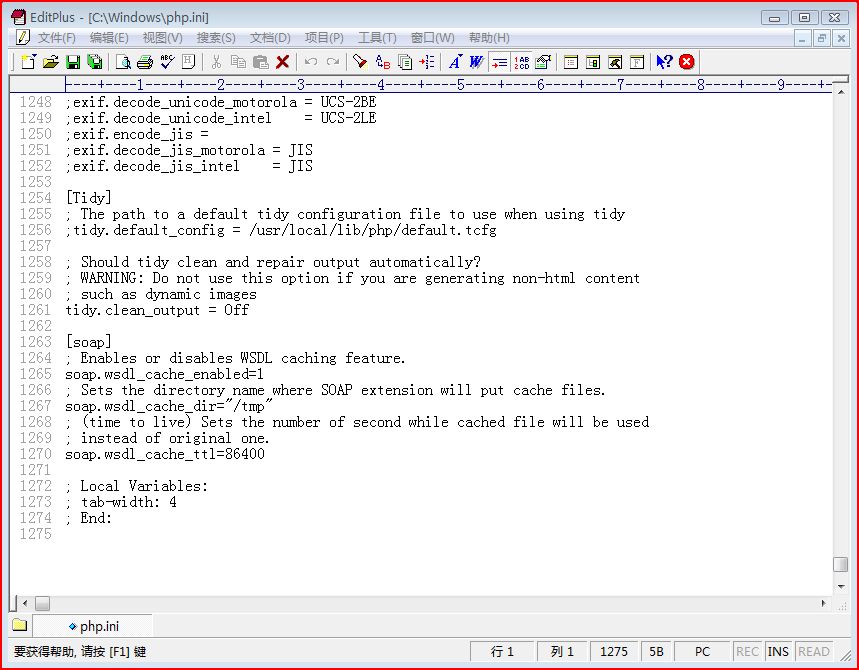The height and width of the screenshot is (670, 859).
Task: Save the file using the floppy disk icon
Action: tap(72, 62)
